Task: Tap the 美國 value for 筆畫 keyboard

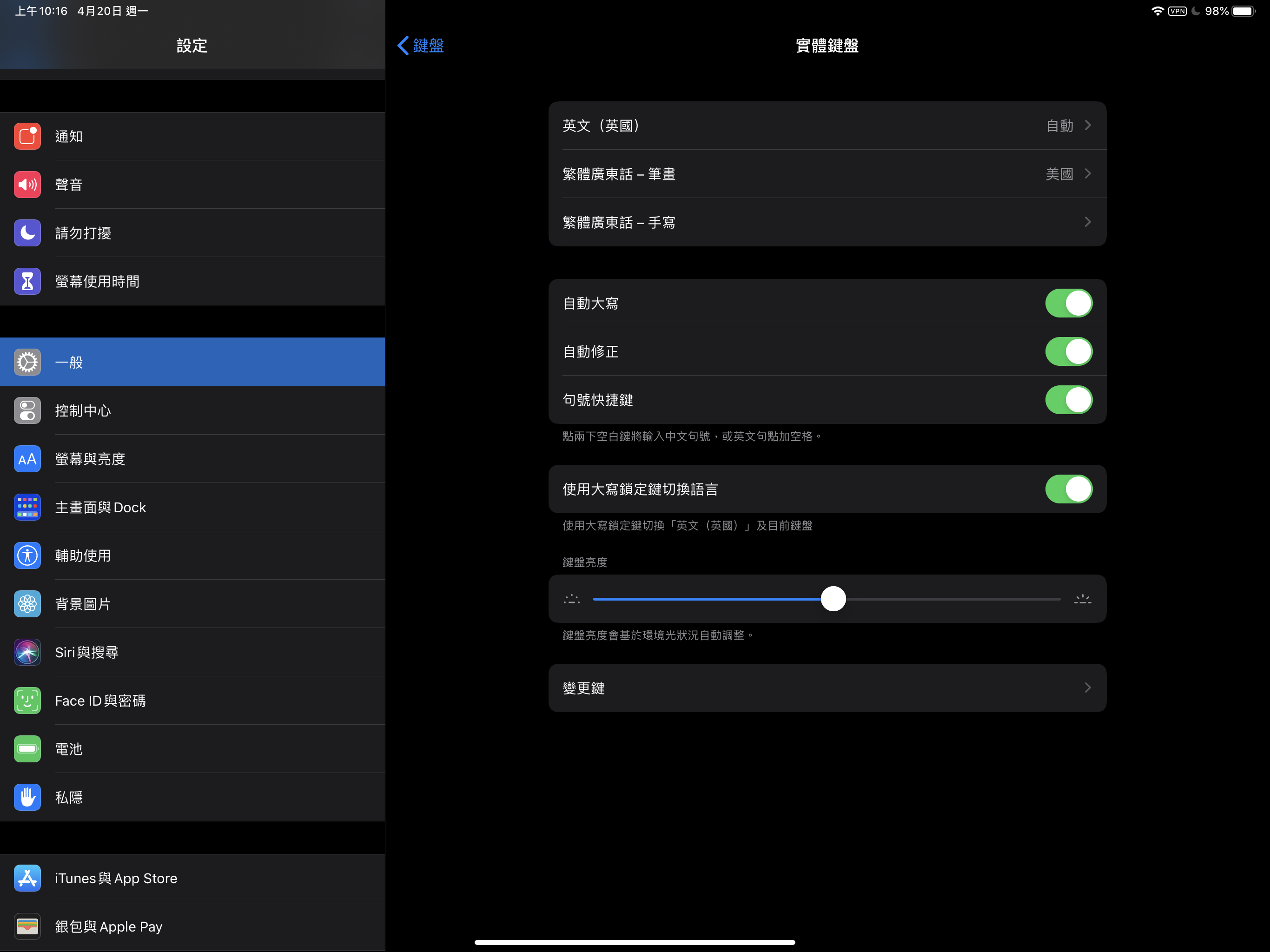Action: click(1059, 174)
